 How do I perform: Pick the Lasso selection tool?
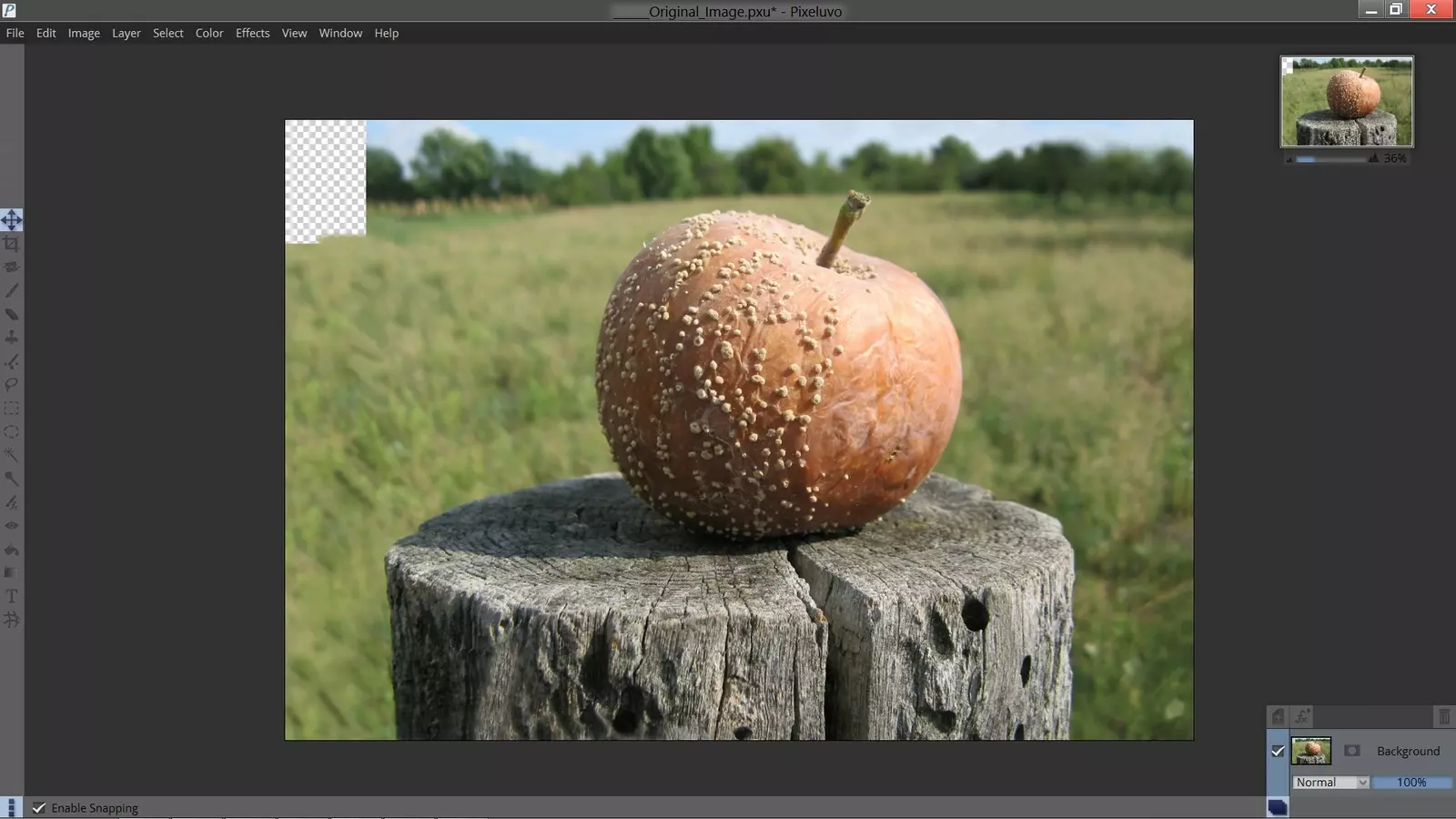(x=11, y=385)
